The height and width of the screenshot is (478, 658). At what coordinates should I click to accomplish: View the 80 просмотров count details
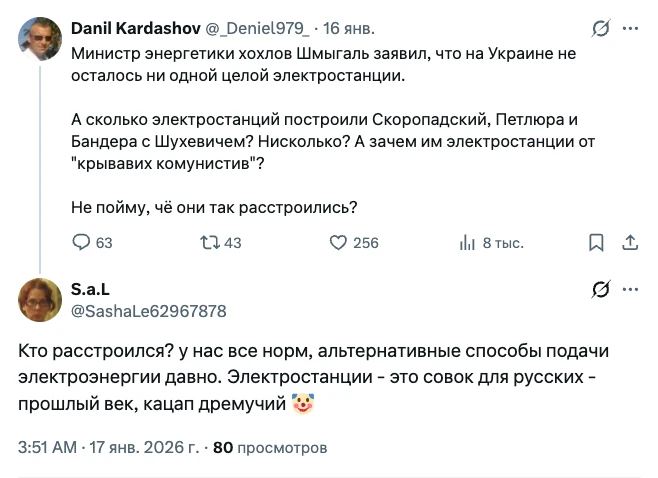(x=270, y=447)
